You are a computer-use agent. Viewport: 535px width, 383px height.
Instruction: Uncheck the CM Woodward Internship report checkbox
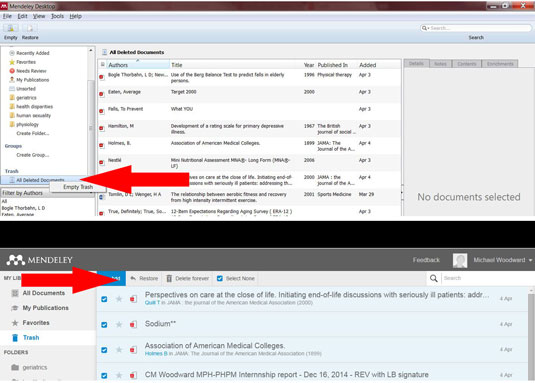pyautogui.click(x=104, y=375)
